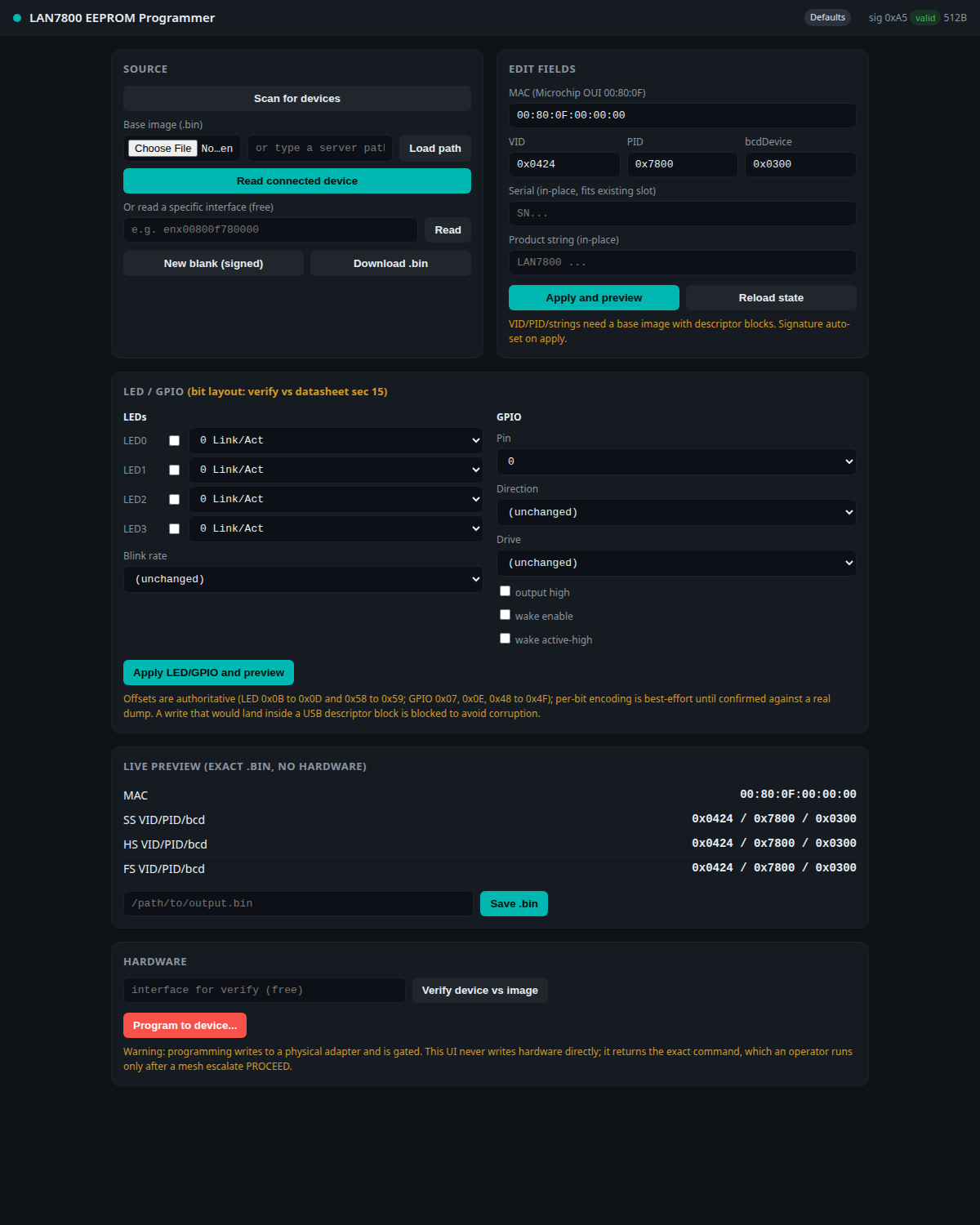The width and height of the screenshot is (980, 1225).
Task: Click the preview MAC value 00:80:0F:00:00:00
Action: point(798,795)
